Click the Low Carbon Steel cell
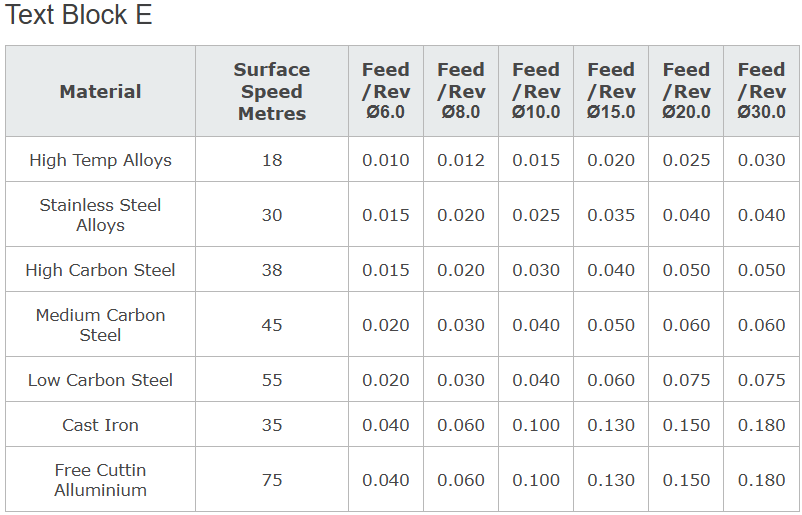 point(100,380)
